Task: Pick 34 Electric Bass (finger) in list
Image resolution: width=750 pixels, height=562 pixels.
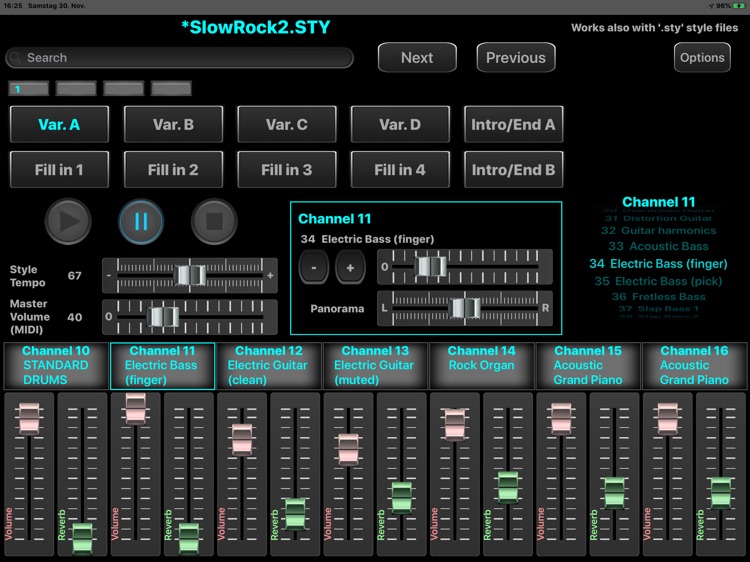Action: (x=658, y=264)
